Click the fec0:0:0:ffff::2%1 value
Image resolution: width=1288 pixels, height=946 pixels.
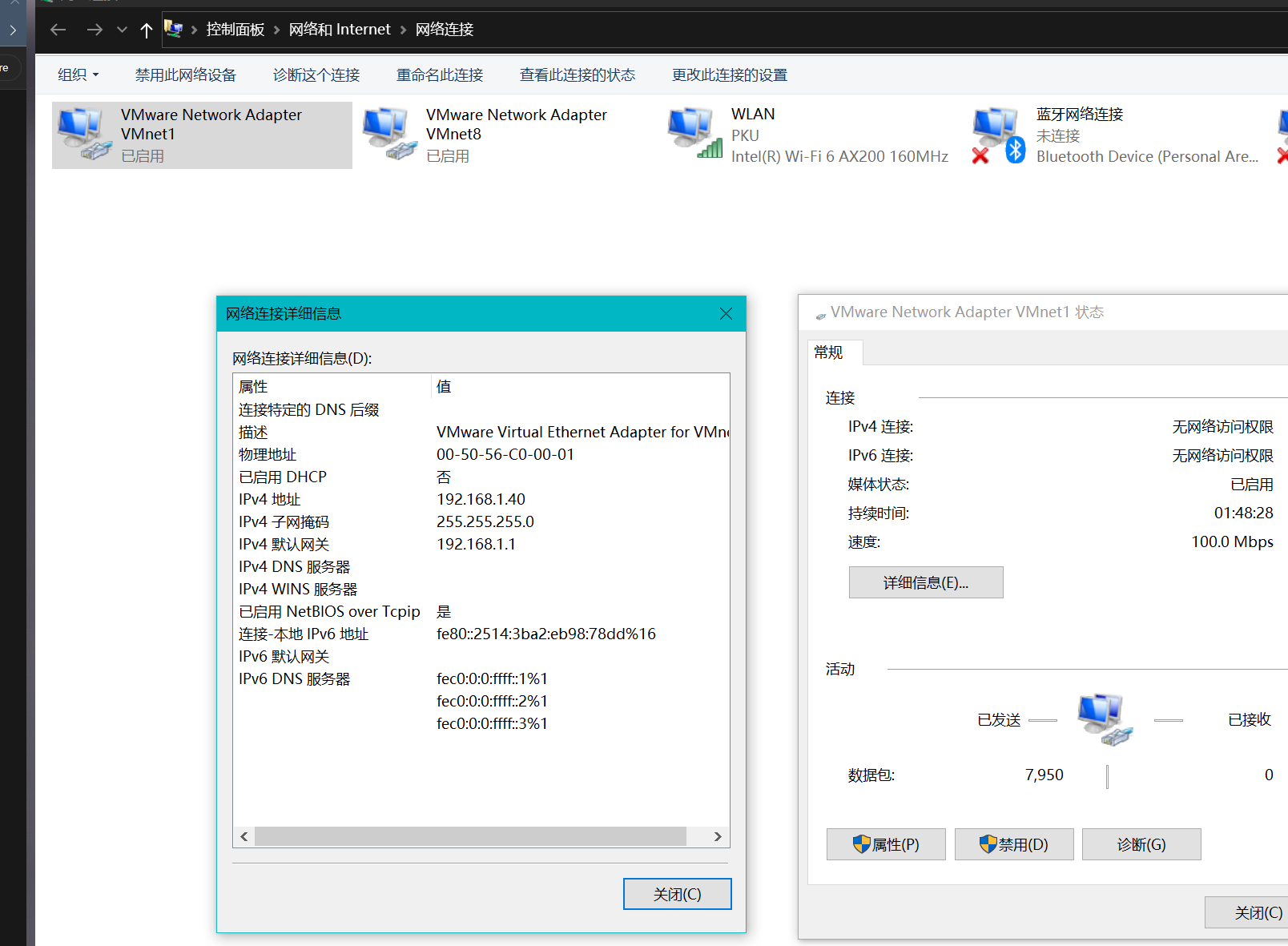point(492,701)
